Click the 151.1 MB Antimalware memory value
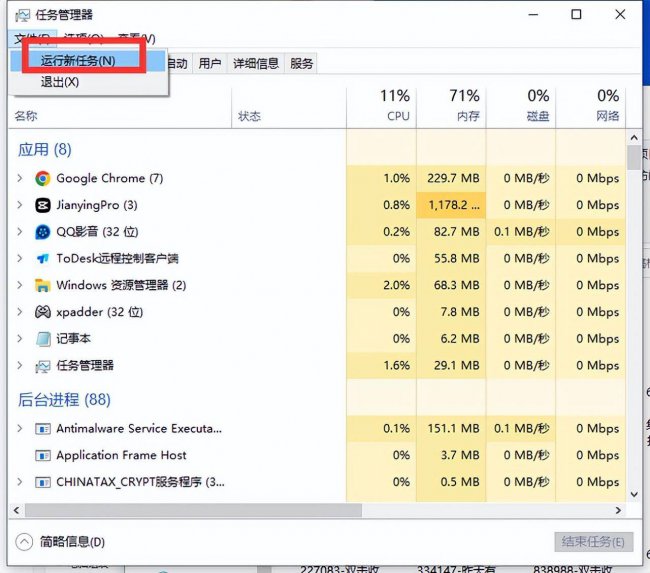 click(x=454, y=428)
